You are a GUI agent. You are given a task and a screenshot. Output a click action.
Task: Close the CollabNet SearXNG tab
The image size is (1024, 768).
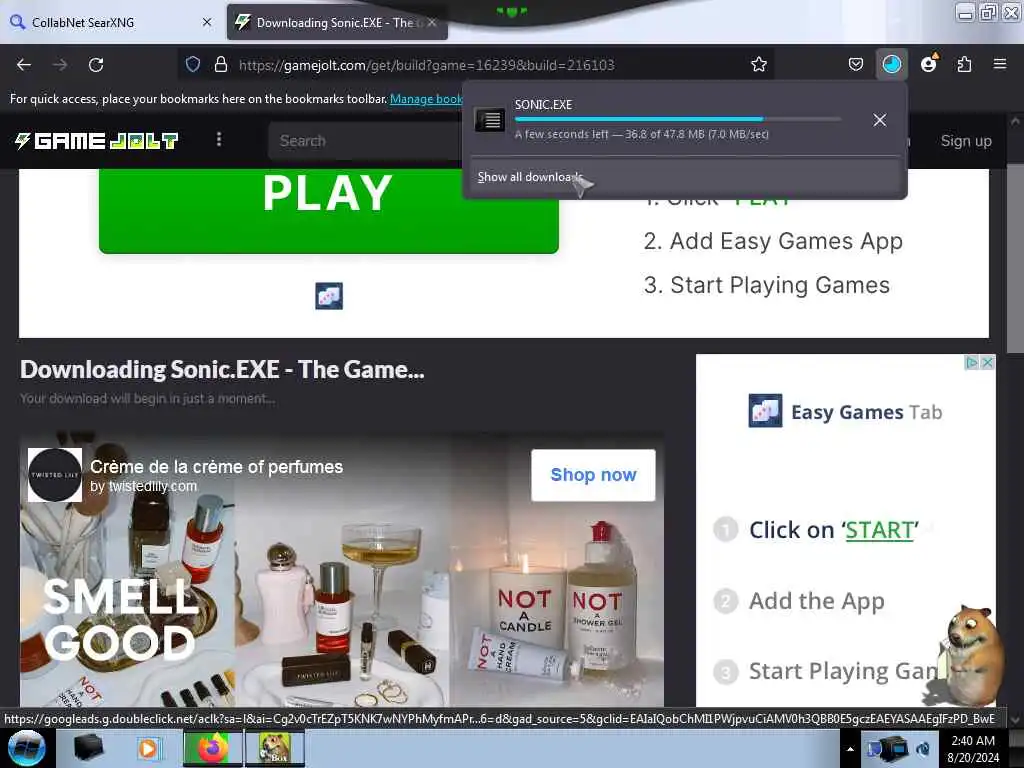tap(207, 22)
